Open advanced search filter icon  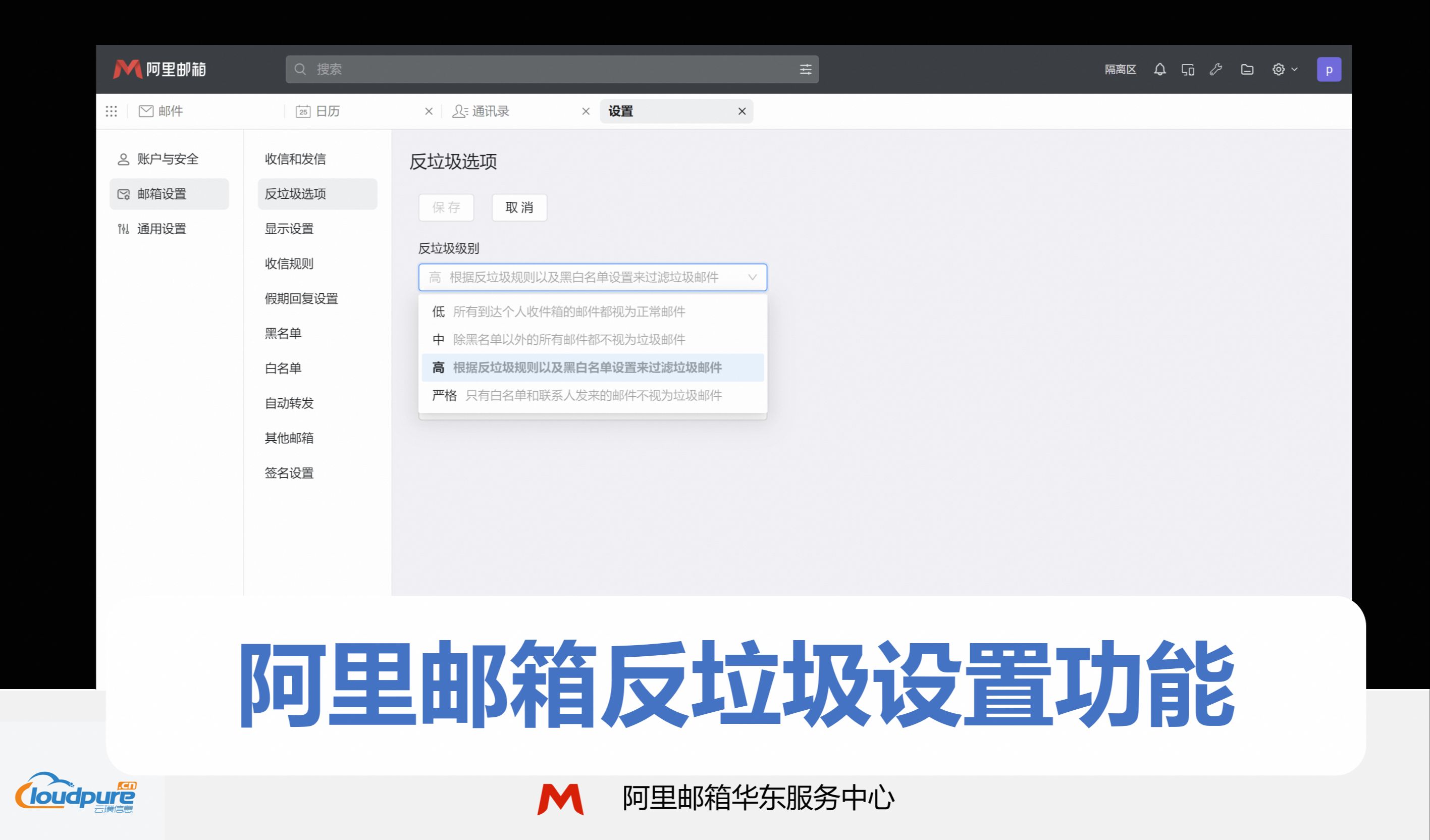click(805, 69)
